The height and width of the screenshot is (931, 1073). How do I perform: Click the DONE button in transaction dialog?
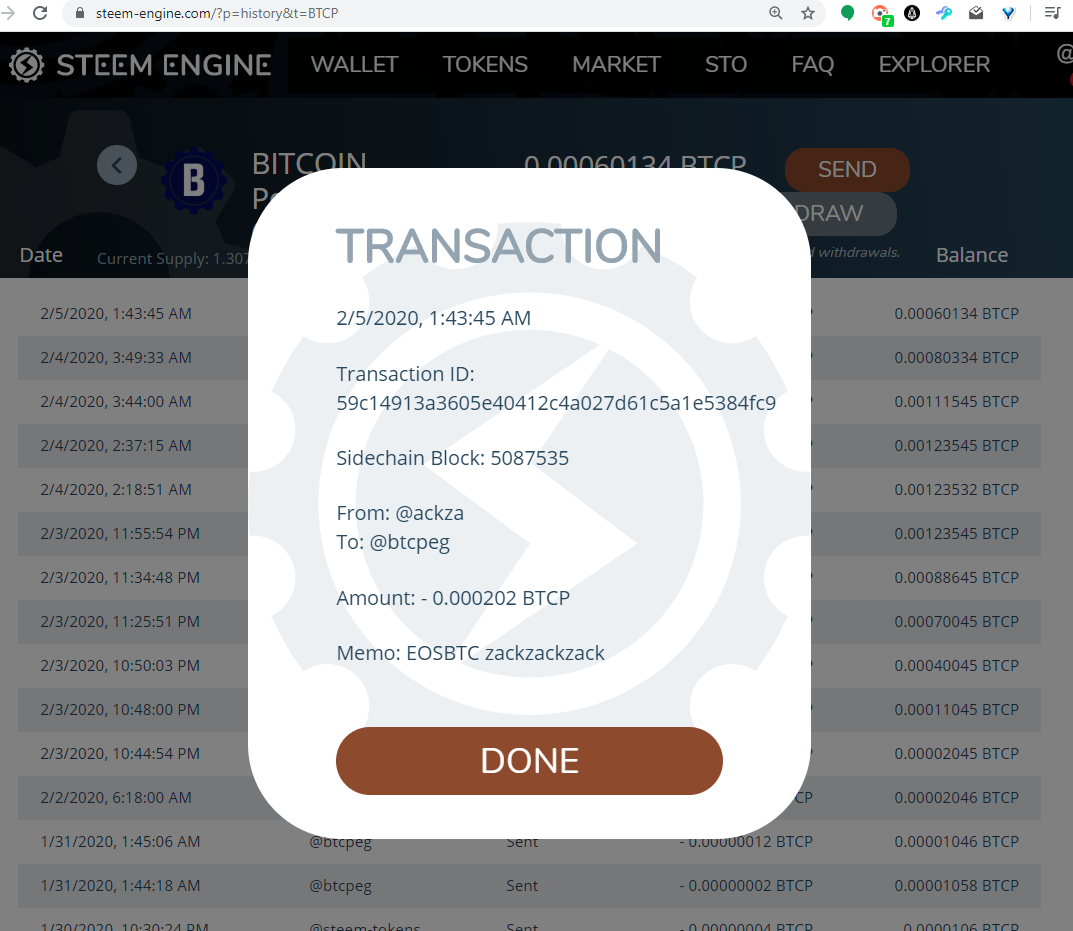pyautogui.click(x=529, y=761)
